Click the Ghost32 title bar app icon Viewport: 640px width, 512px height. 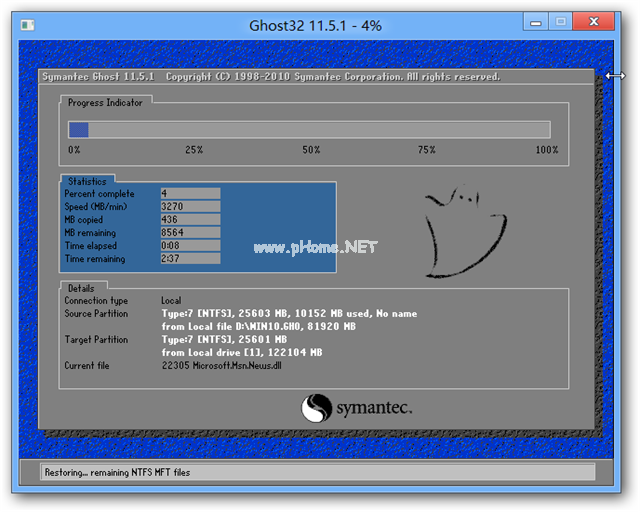[27, 25]
